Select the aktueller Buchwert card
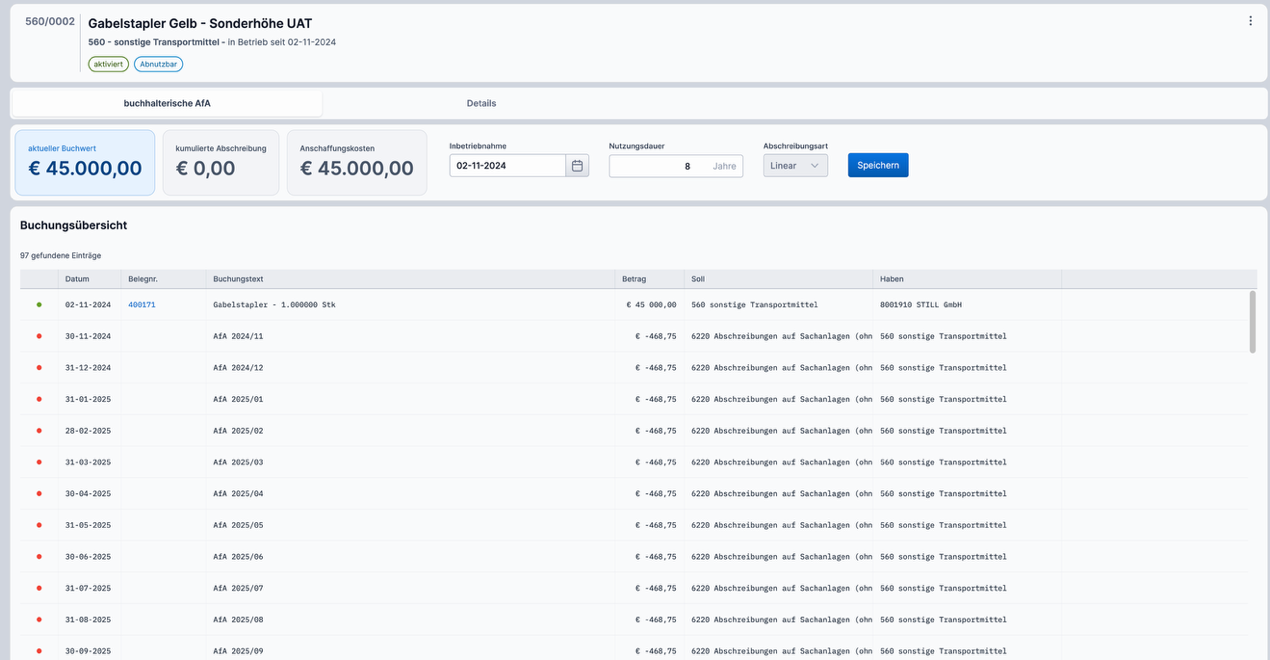The image size is (1270, 660). (x=85, y=162)
